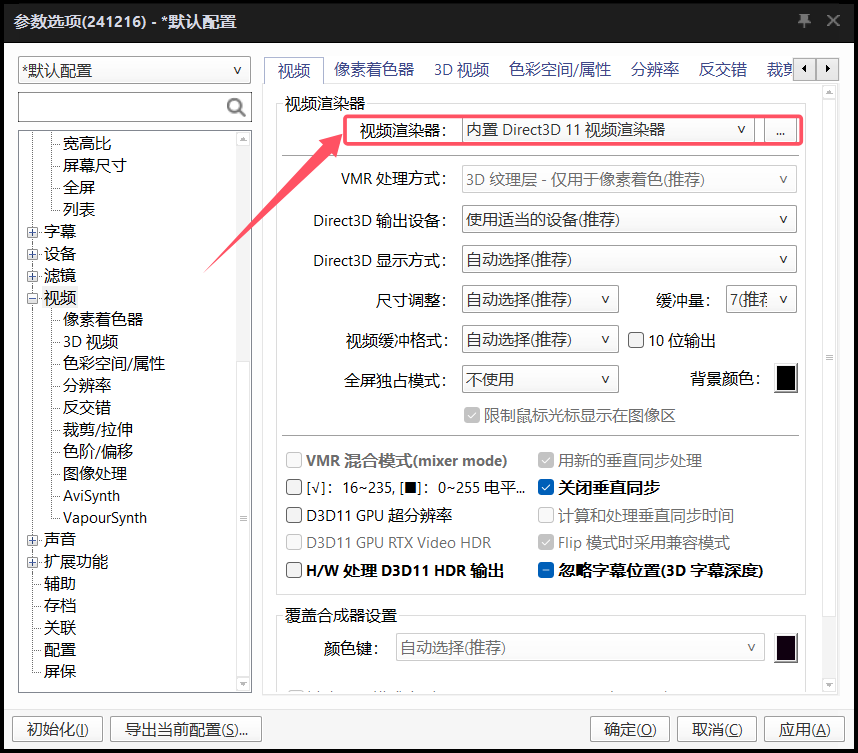This screenshot has height=753, width=858.
Task: Click the pin icon in the title bar
Action: (x=804, y=21)
